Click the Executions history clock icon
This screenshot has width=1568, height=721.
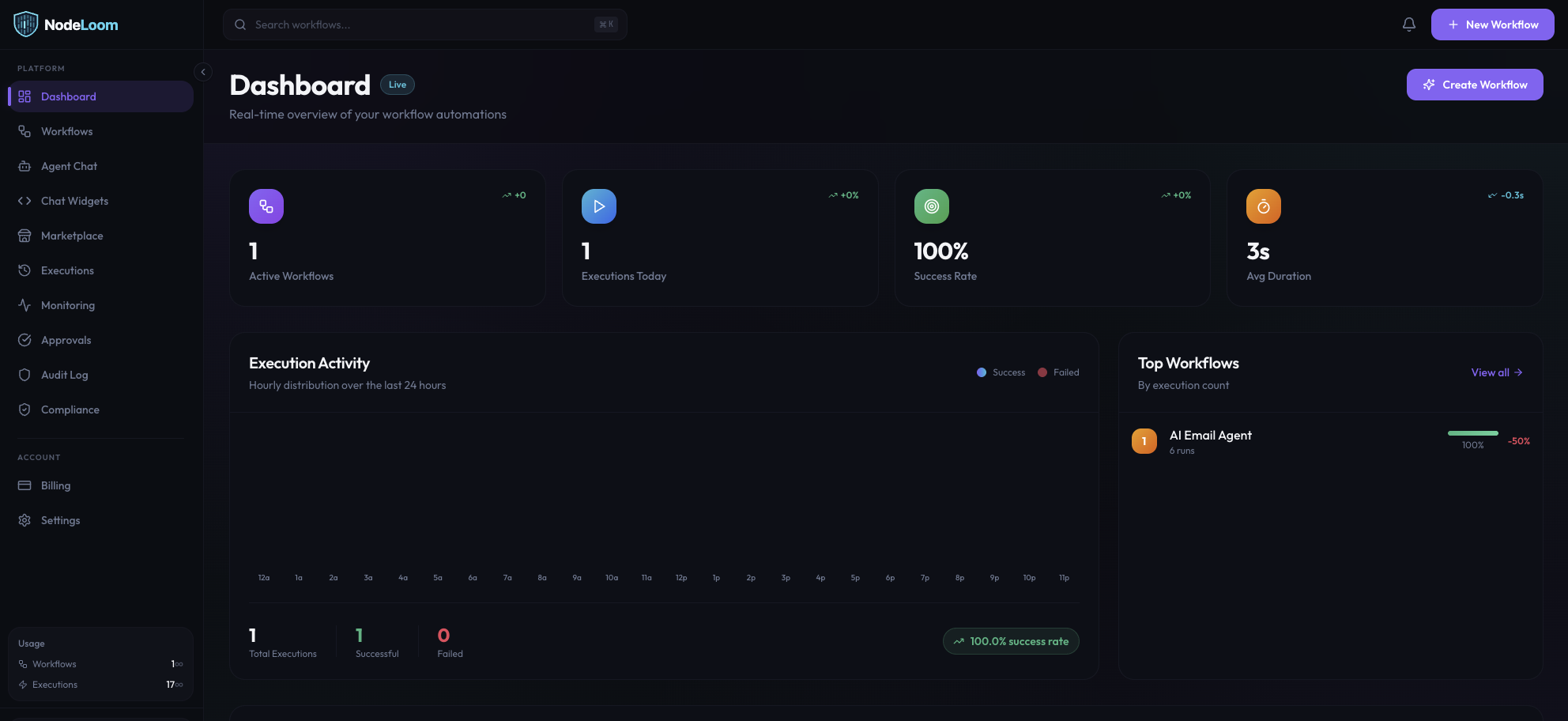click(x=24, y=270)
